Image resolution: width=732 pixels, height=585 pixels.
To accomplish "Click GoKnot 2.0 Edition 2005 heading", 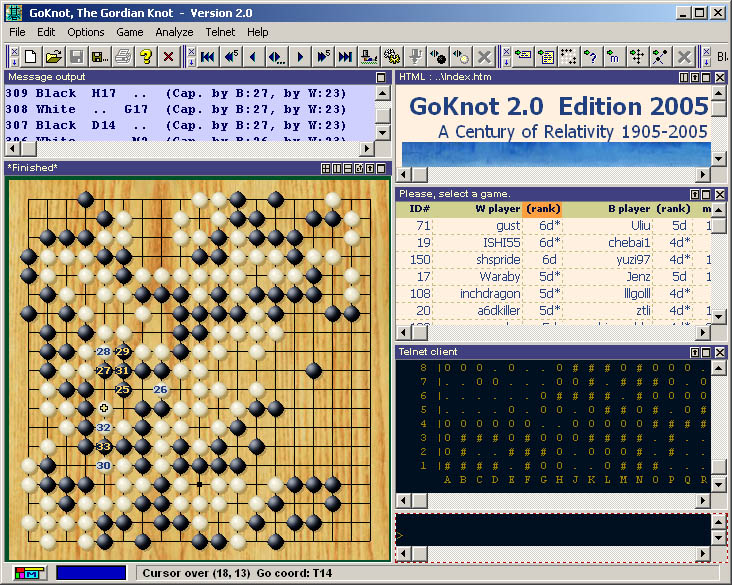I will pyautogui.click(x=559, y=107).
